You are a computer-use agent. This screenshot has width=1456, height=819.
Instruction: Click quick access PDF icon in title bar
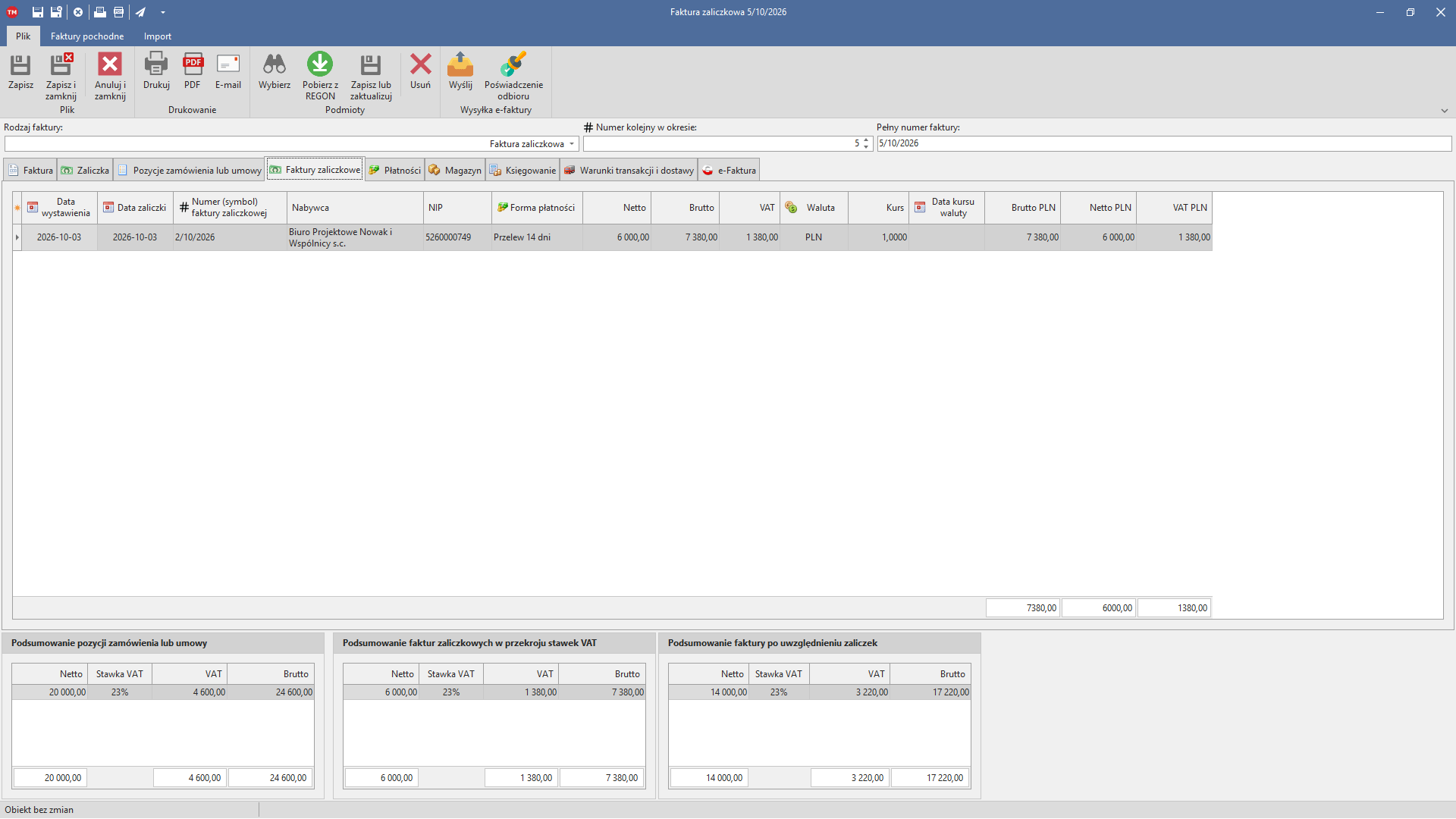pos(119,12)
